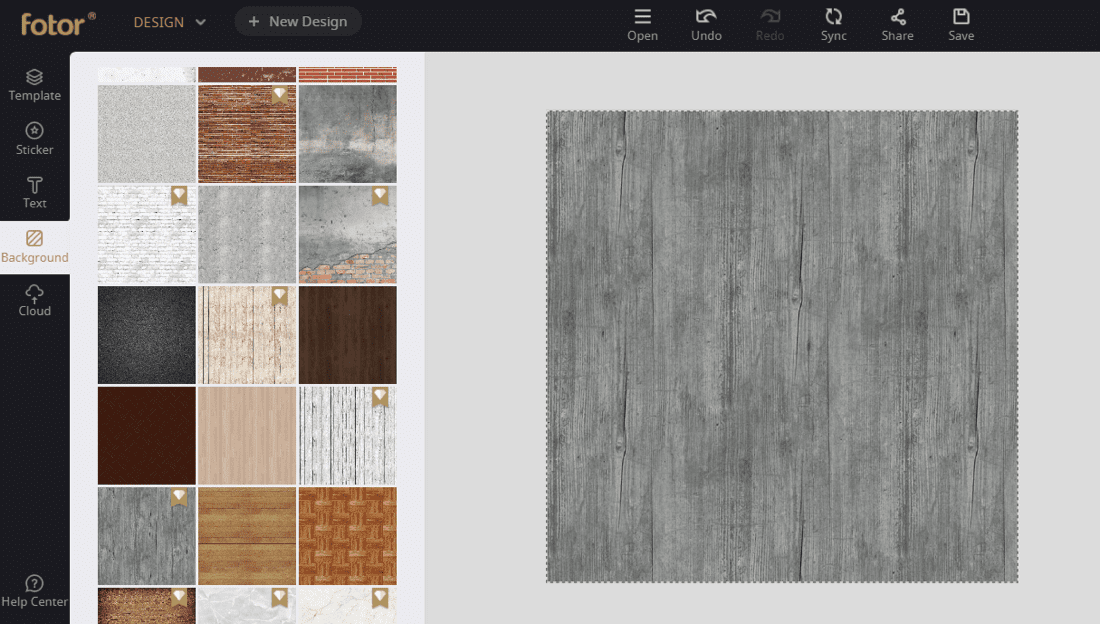Choose the orange woven parquet pattern
The image size is (1100, 624).
[x=348, y=536]
